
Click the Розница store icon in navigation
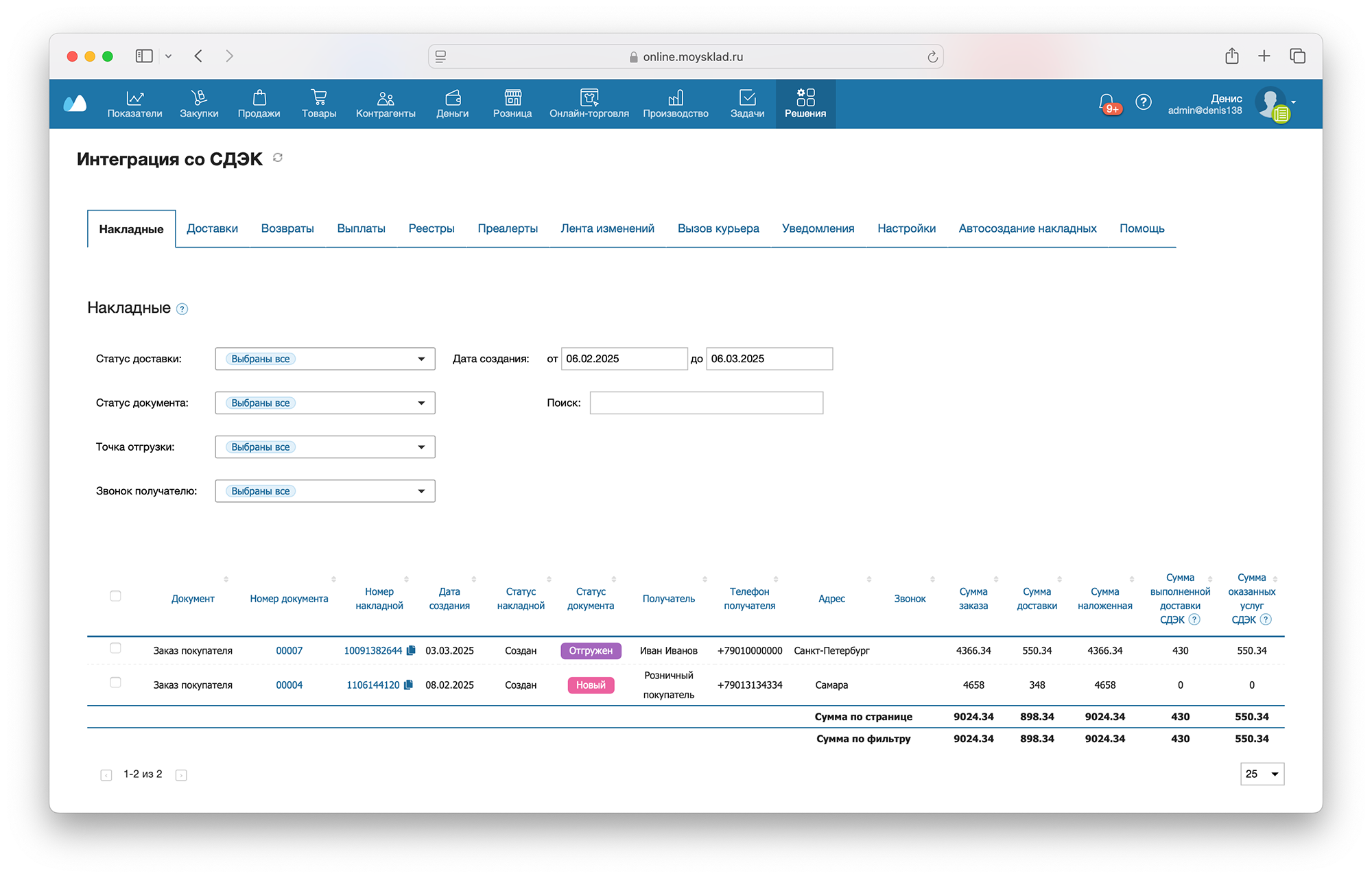pos(512,97)
